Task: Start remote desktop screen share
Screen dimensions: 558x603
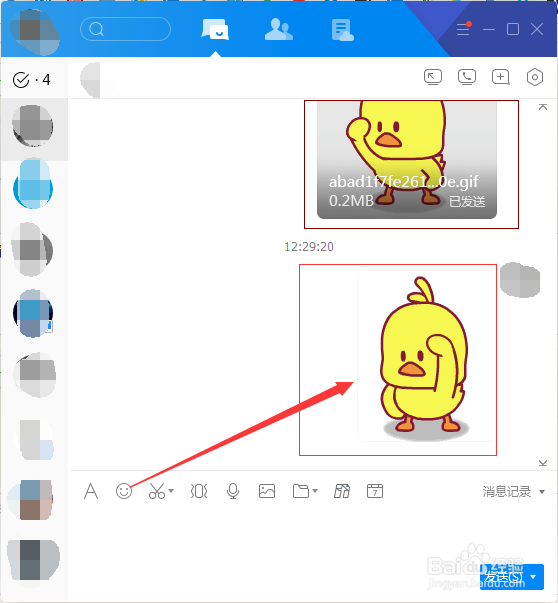Action: click(x=433, y=77)
